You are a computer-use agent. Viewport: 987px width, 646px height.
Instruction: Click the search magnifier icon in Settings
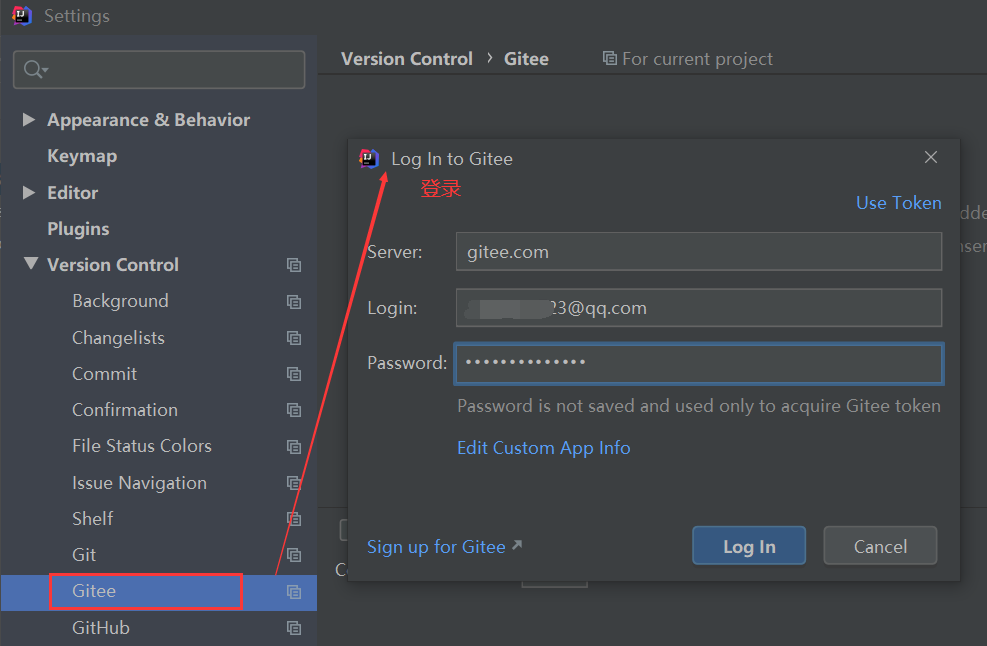(x=35, y=69)
